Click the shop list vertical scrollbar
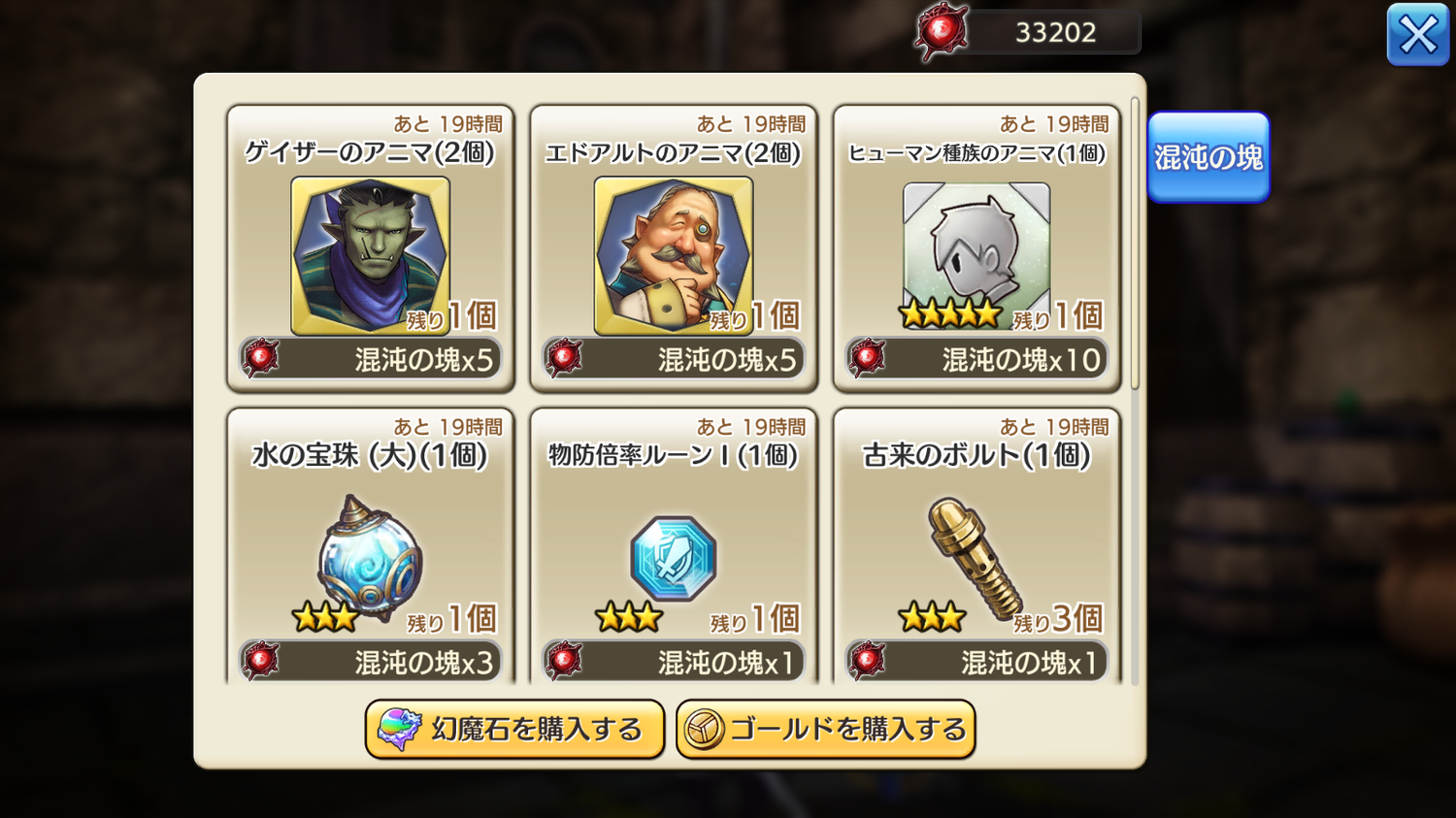Viewport: 1456px width, 818px height. pos(1135,243)
